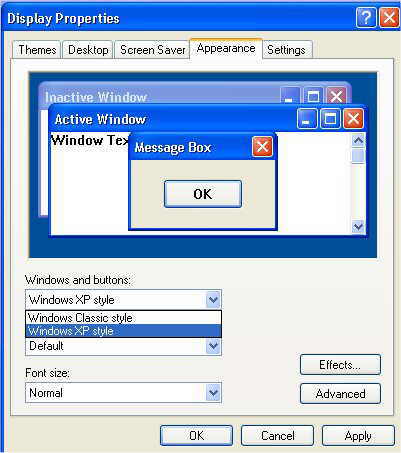Select Windows XP style list option

(123, 331)
